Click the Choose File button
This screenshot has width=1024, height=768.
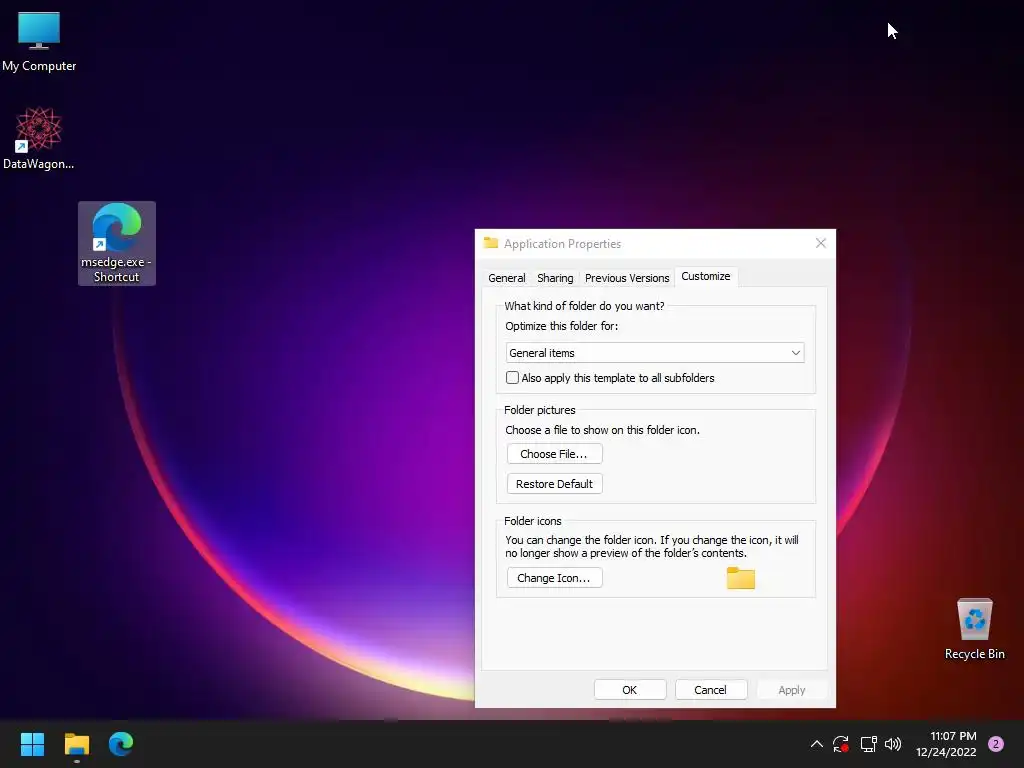click(x=554, y=454)
